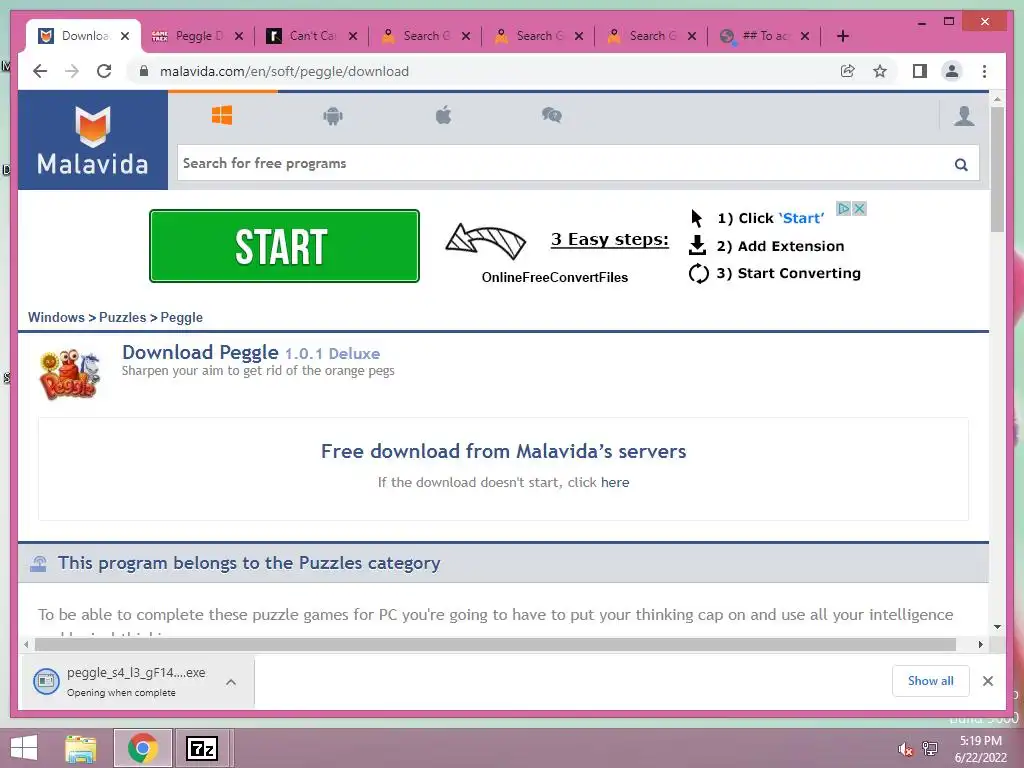
Task: Click the vertical scrollbar thumb
Action: 997,170
